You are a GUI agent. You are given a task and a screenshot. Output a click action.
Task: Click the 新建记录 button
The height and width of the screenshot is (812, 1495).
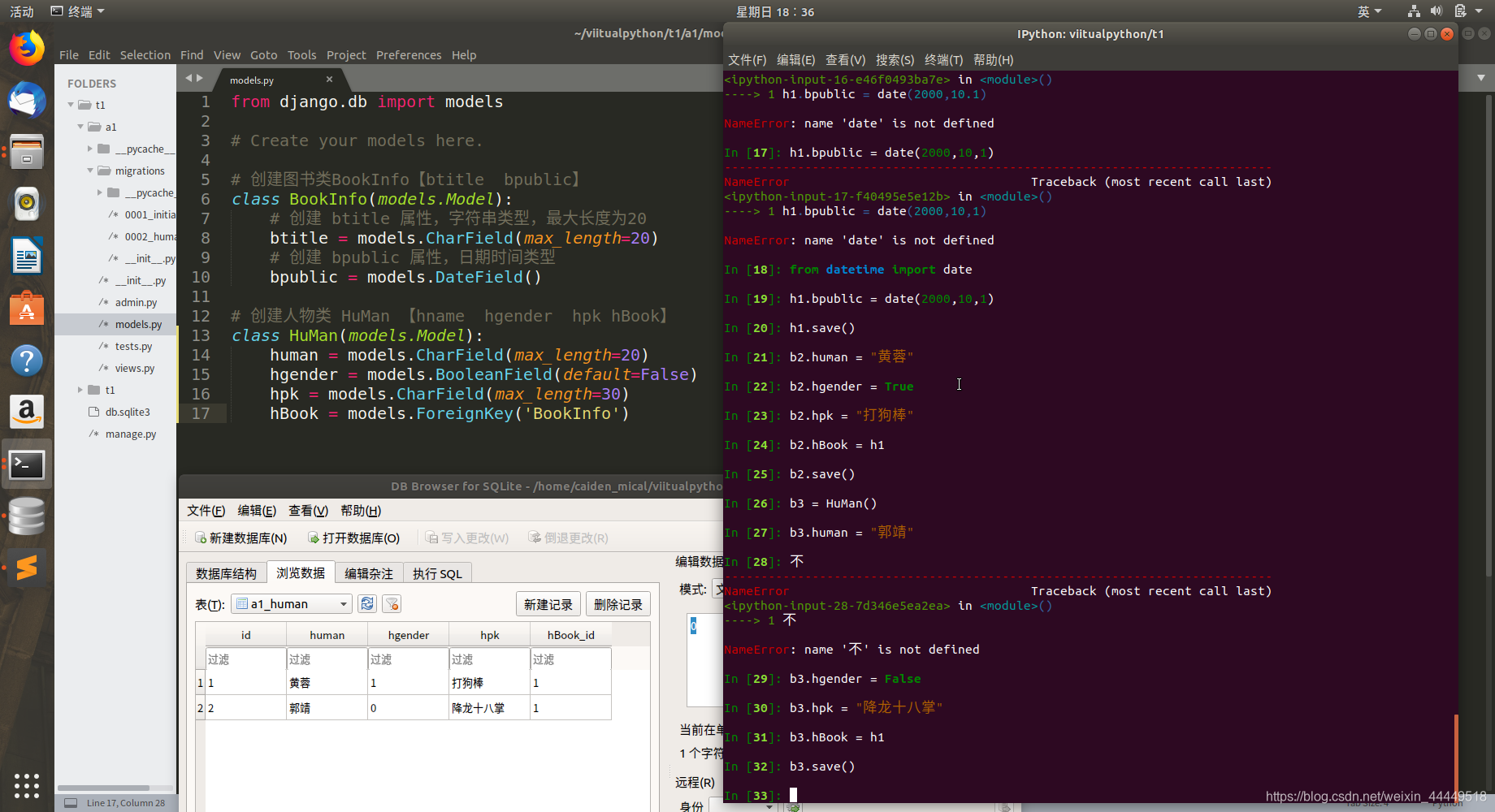click(548, 604)
